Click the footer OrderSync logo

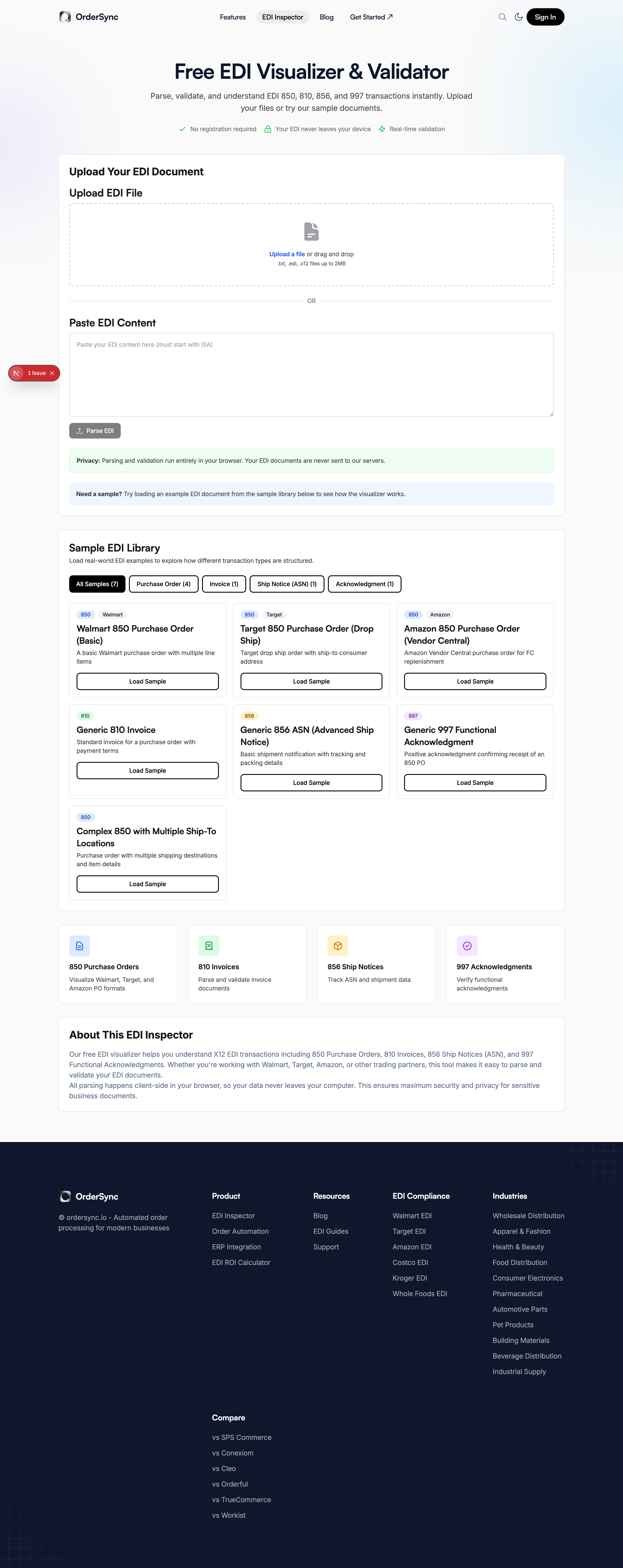click(x=89, y=1197)
